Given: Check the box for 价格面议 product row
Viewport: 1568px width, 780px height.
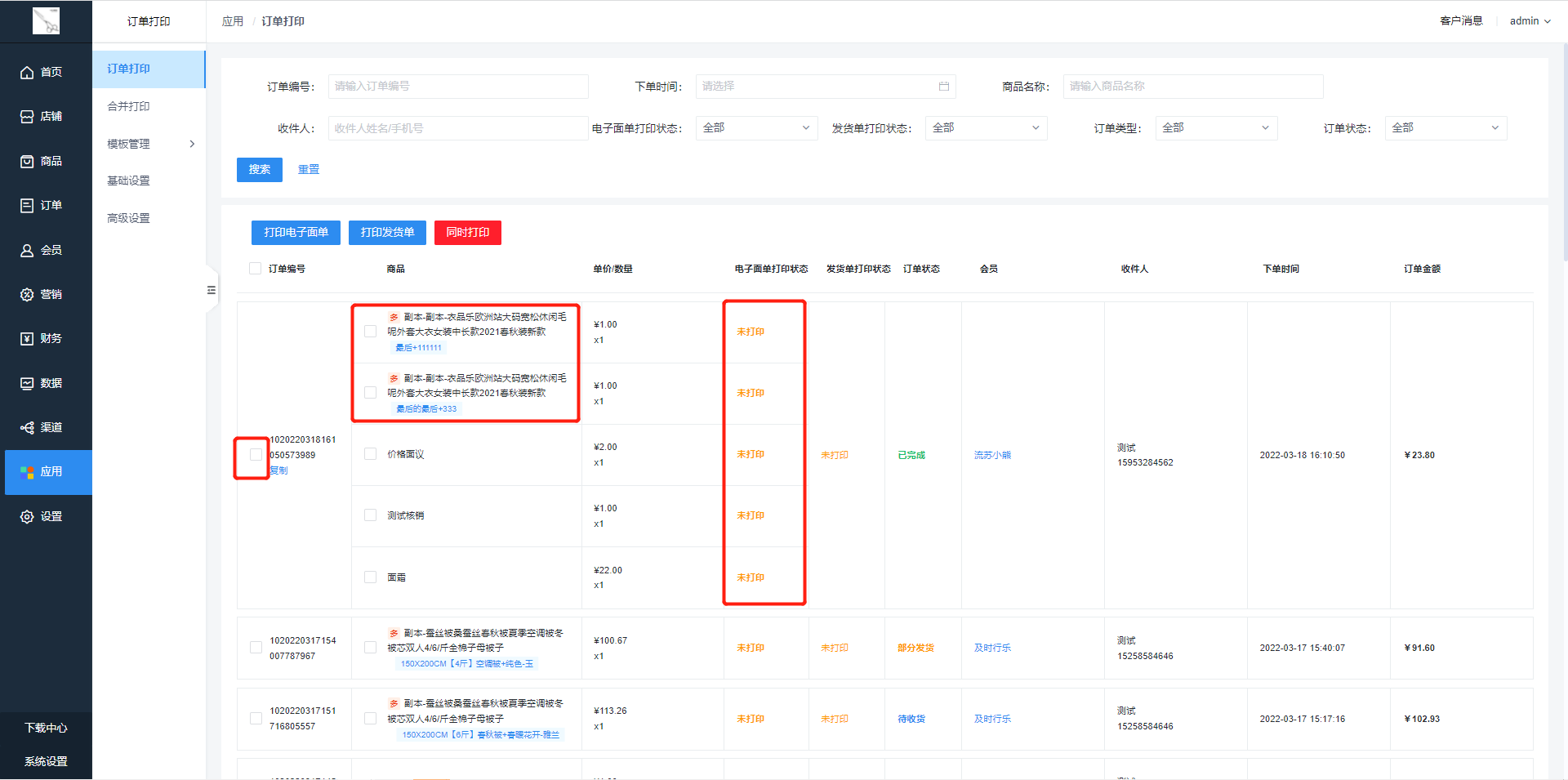Looking at the screenshot, I should tap(370, 454).
